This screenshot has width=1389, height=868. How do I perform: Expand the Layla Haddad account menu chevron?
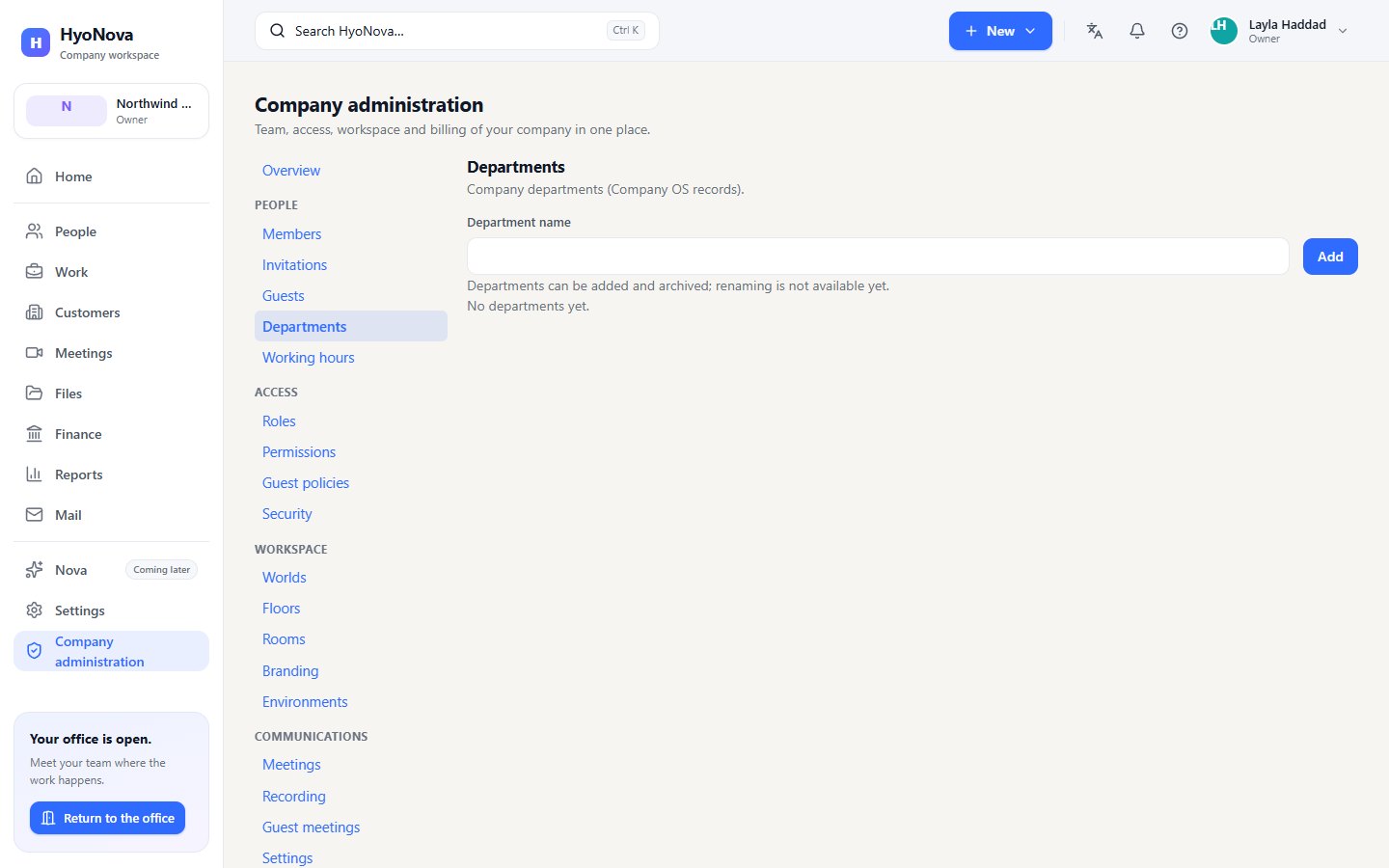point(1343,31)
